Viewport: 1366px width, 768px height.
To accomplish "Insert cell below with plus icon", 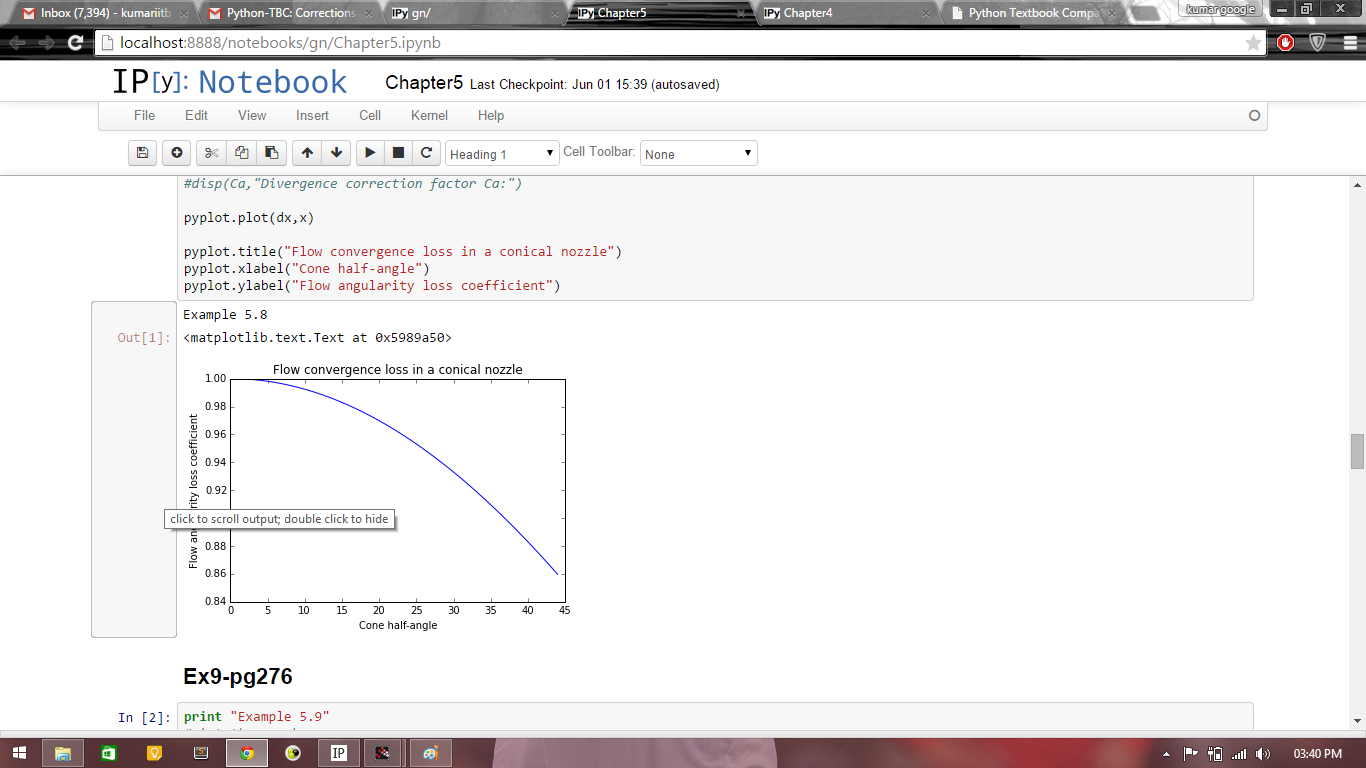I will [x=177, y=153].
